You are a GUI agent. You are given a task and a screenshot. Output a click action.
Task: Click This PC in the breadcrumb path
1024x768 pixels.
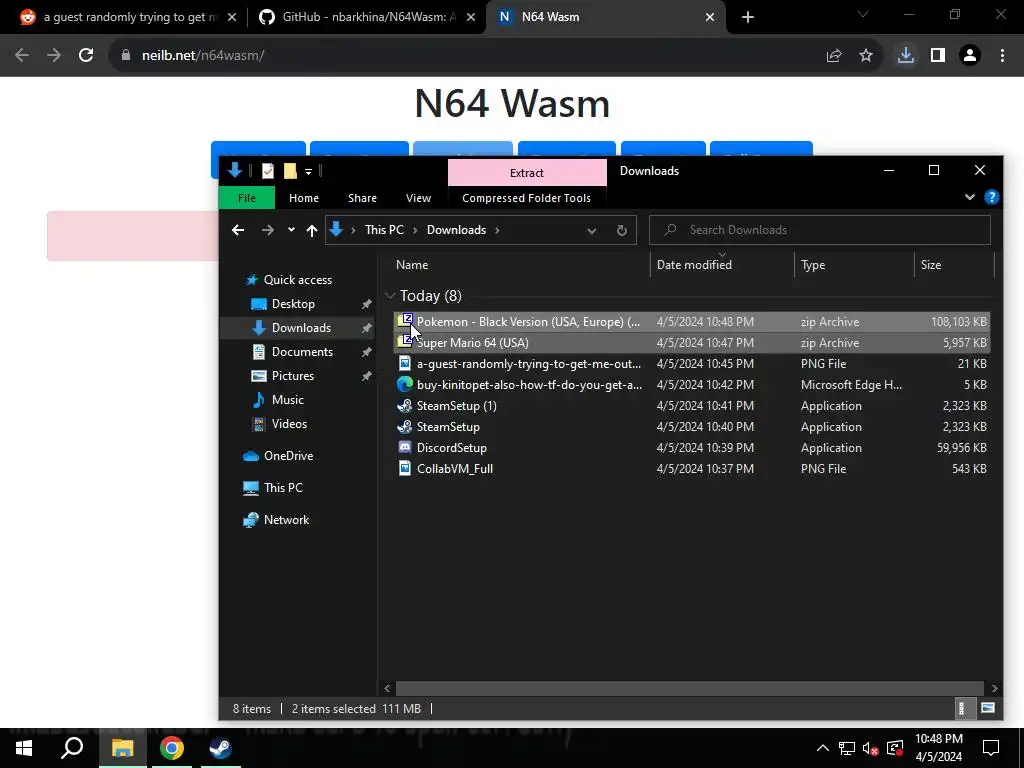384,230
